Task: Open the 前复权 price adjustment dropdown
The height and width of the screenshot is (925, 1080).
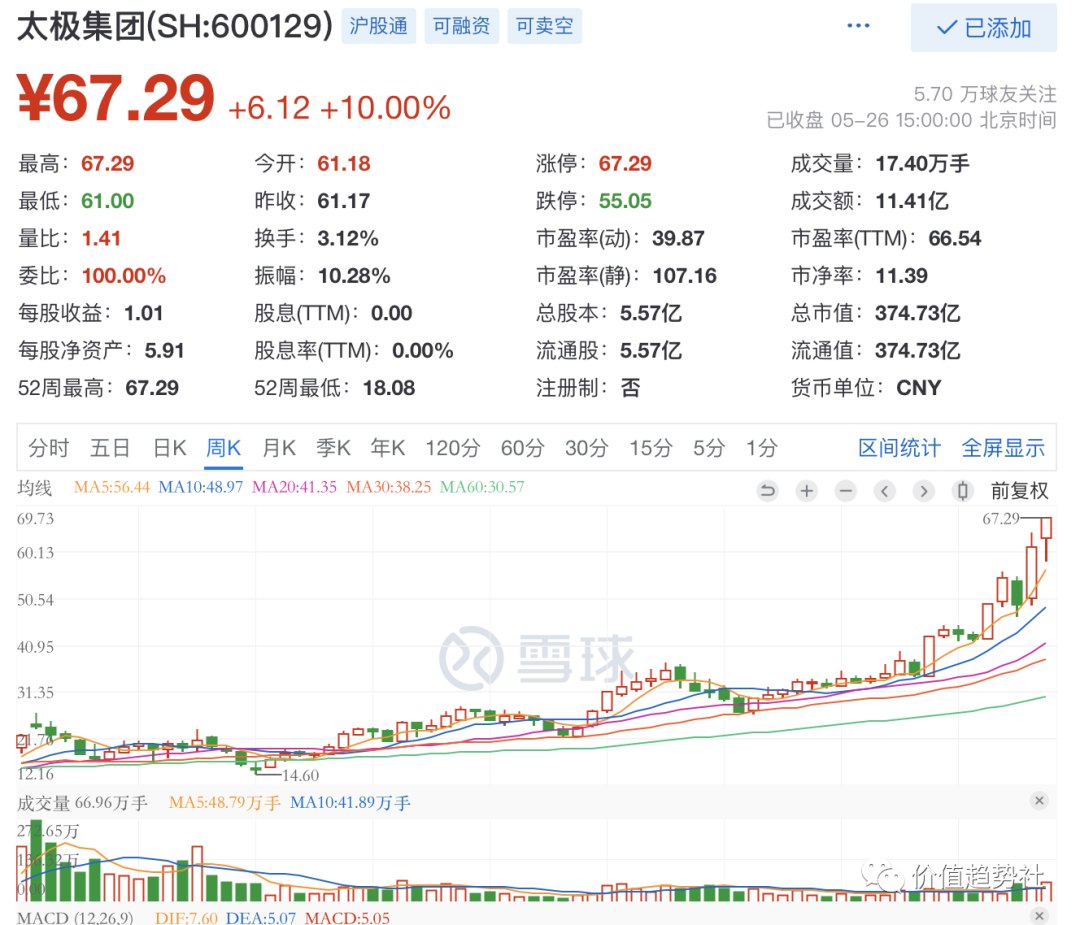Action: click(1017, 491)
